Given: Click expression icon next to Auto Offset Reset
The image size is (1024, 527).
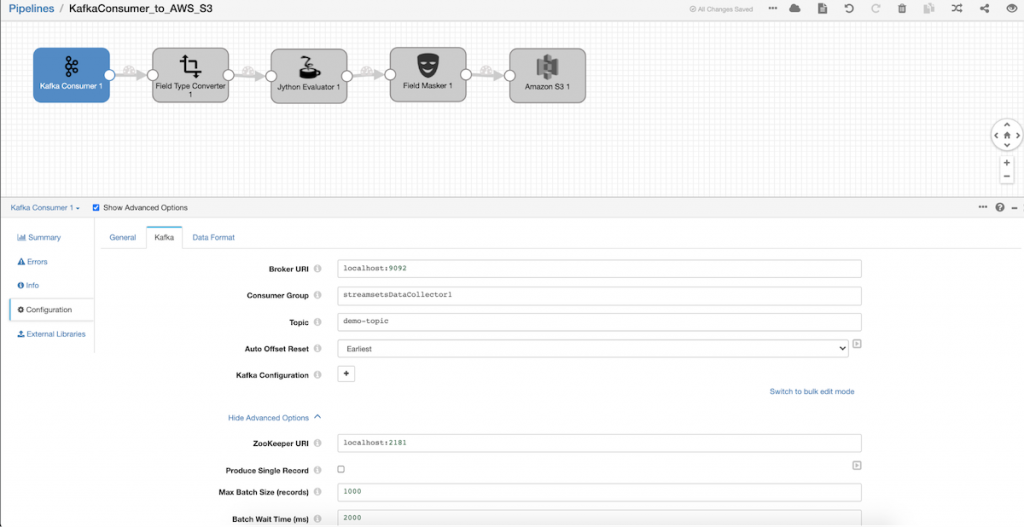Looking at the screenshot, I should [x=857, y=343].
